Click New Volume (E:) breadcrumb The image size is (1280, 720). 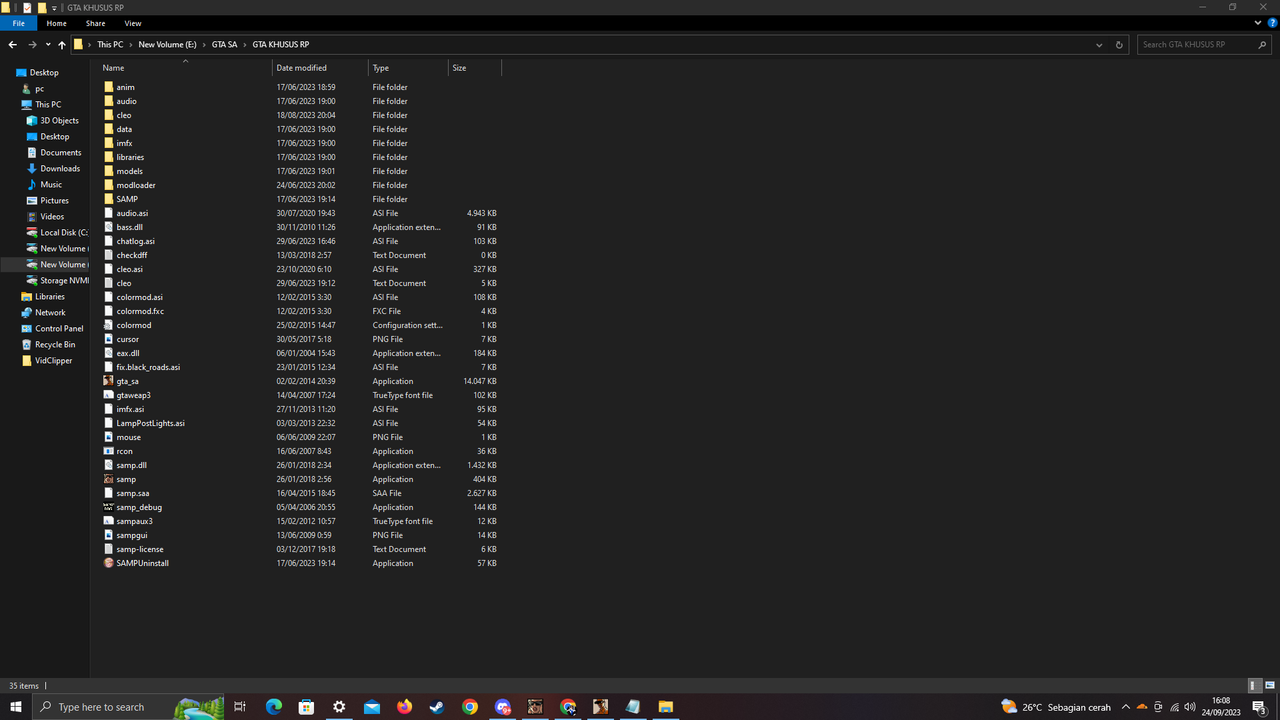pos(167,45)
